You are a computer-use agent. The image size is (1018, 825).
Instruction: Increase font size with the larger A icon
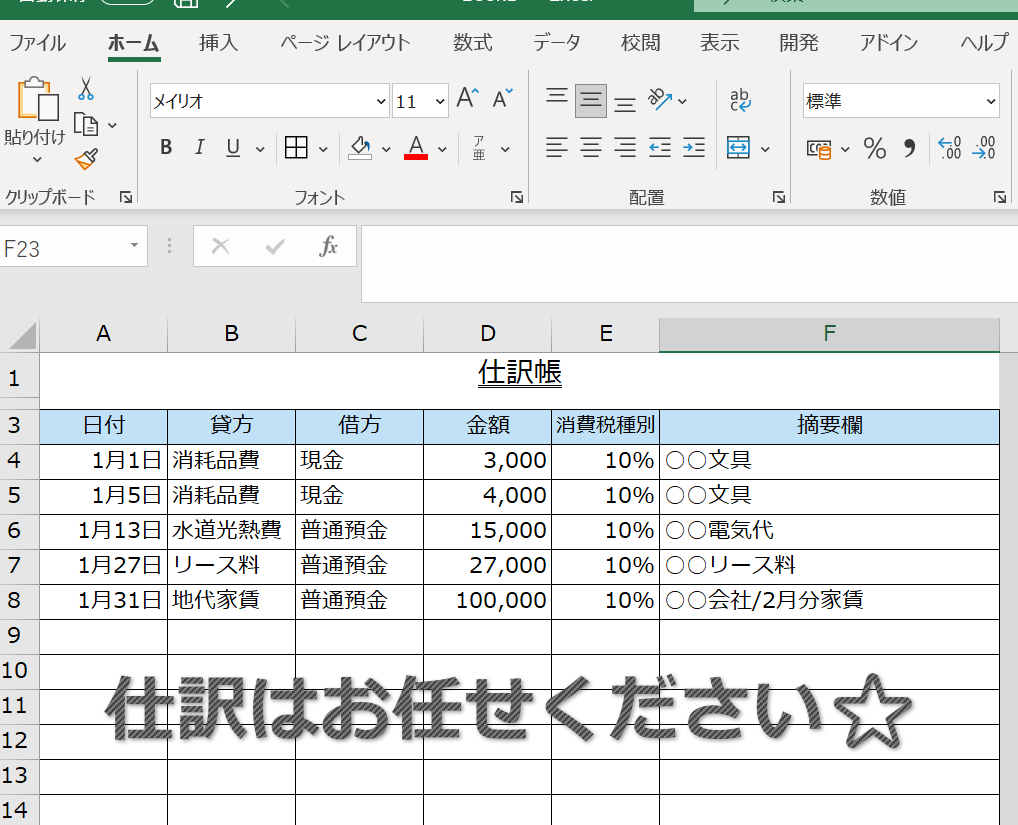pyautogui.click(x=467, y=99)
